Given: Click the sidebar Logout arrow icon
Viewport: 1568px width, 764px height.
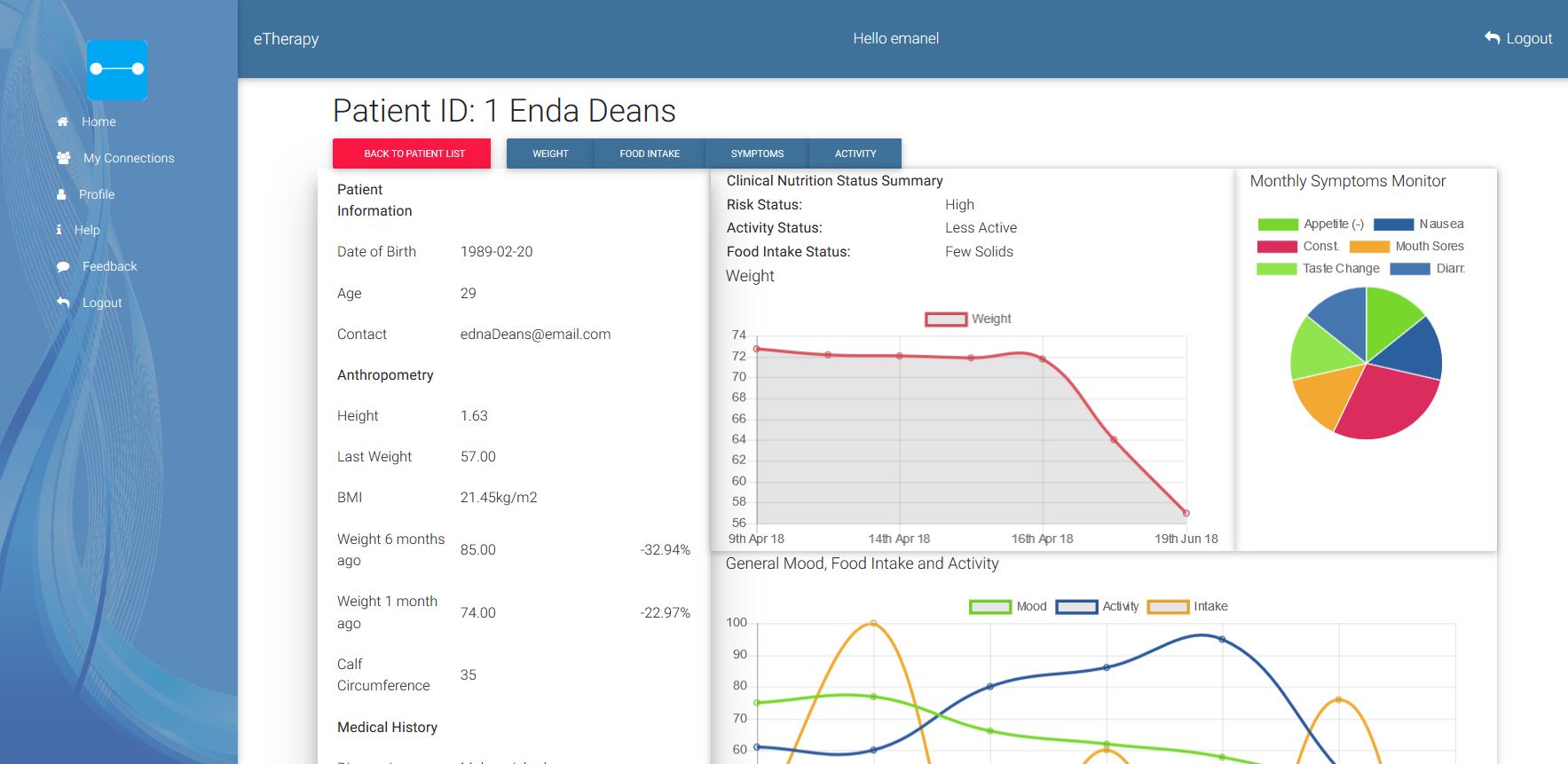Looking at the screenshot, I should pyautogui.click(x=63, y=303).
